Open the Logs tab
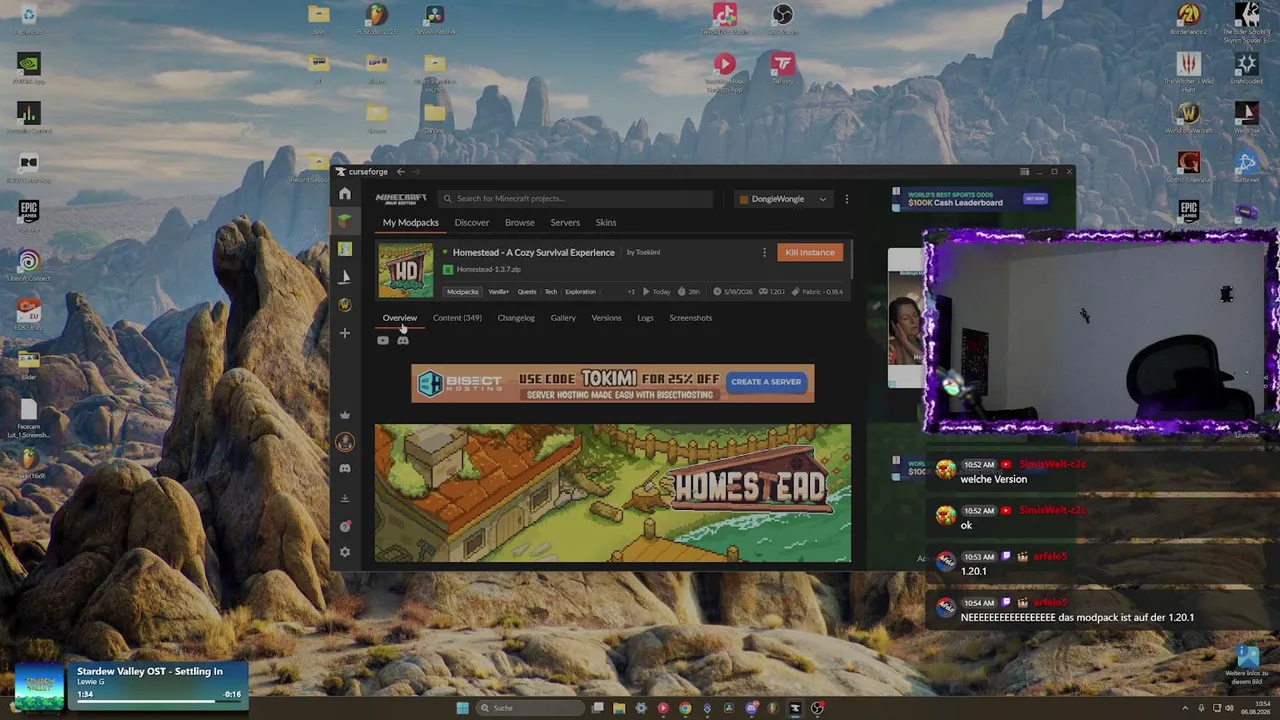The height and width of the screenshot is (720, 1280). [645, 318]
